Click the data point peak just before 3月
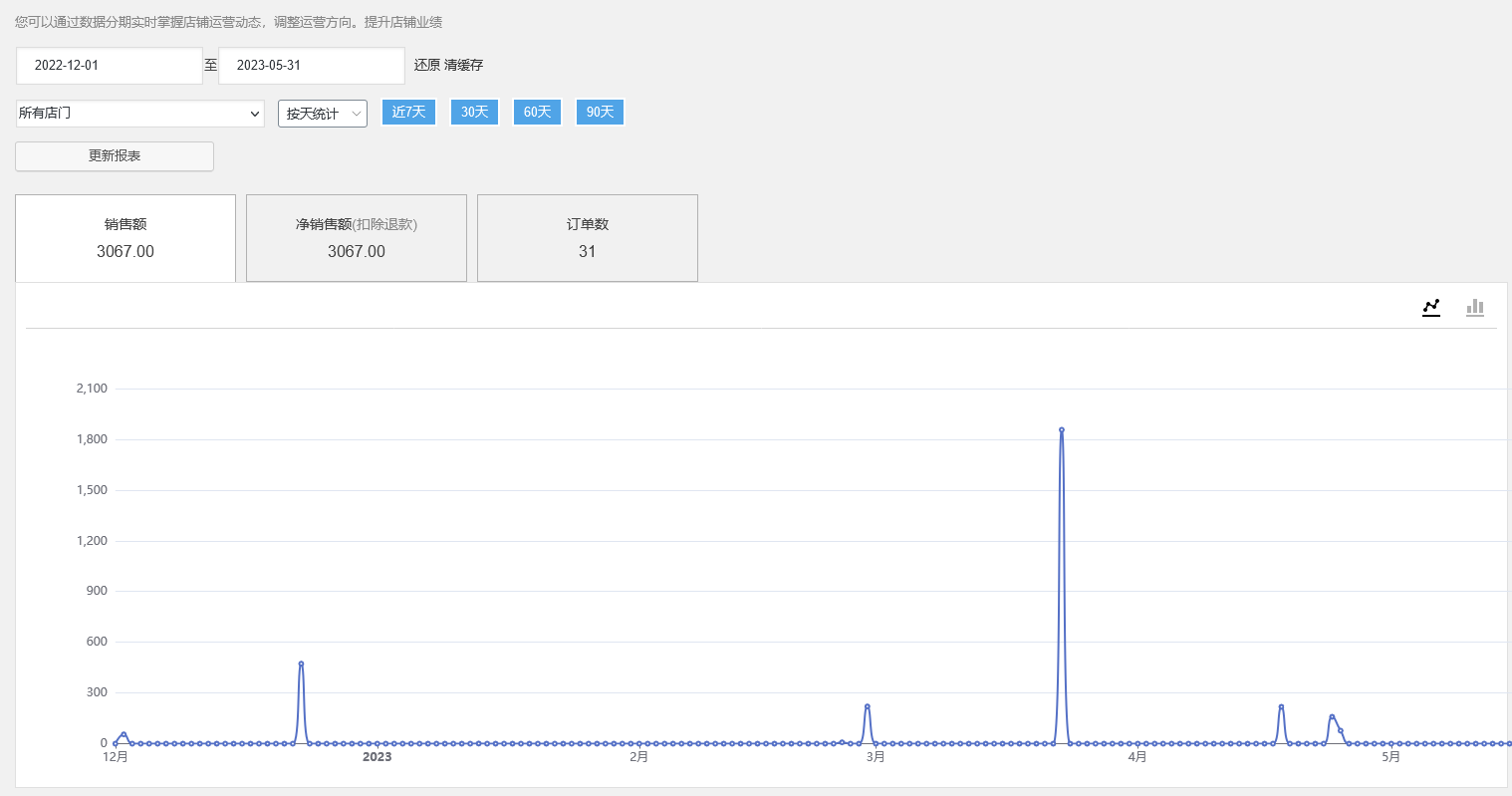The height and width of the screenshot is (796, 1512). pos(868,706)
